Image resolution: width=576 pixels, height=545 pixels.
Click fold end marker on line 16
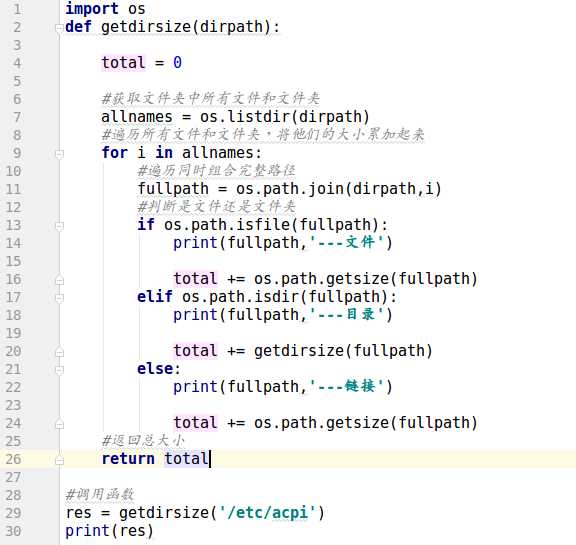[x=59, y=281]
